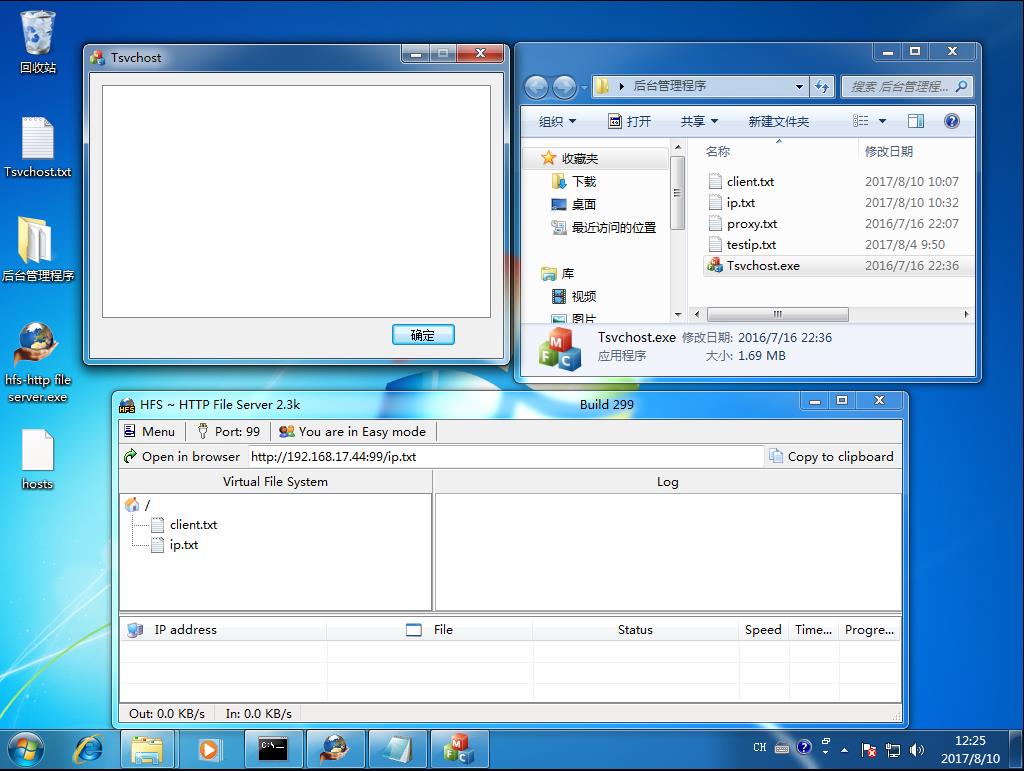Click the 打开 toolbar button
The image size is (1024, 771).
coord(629,122)
